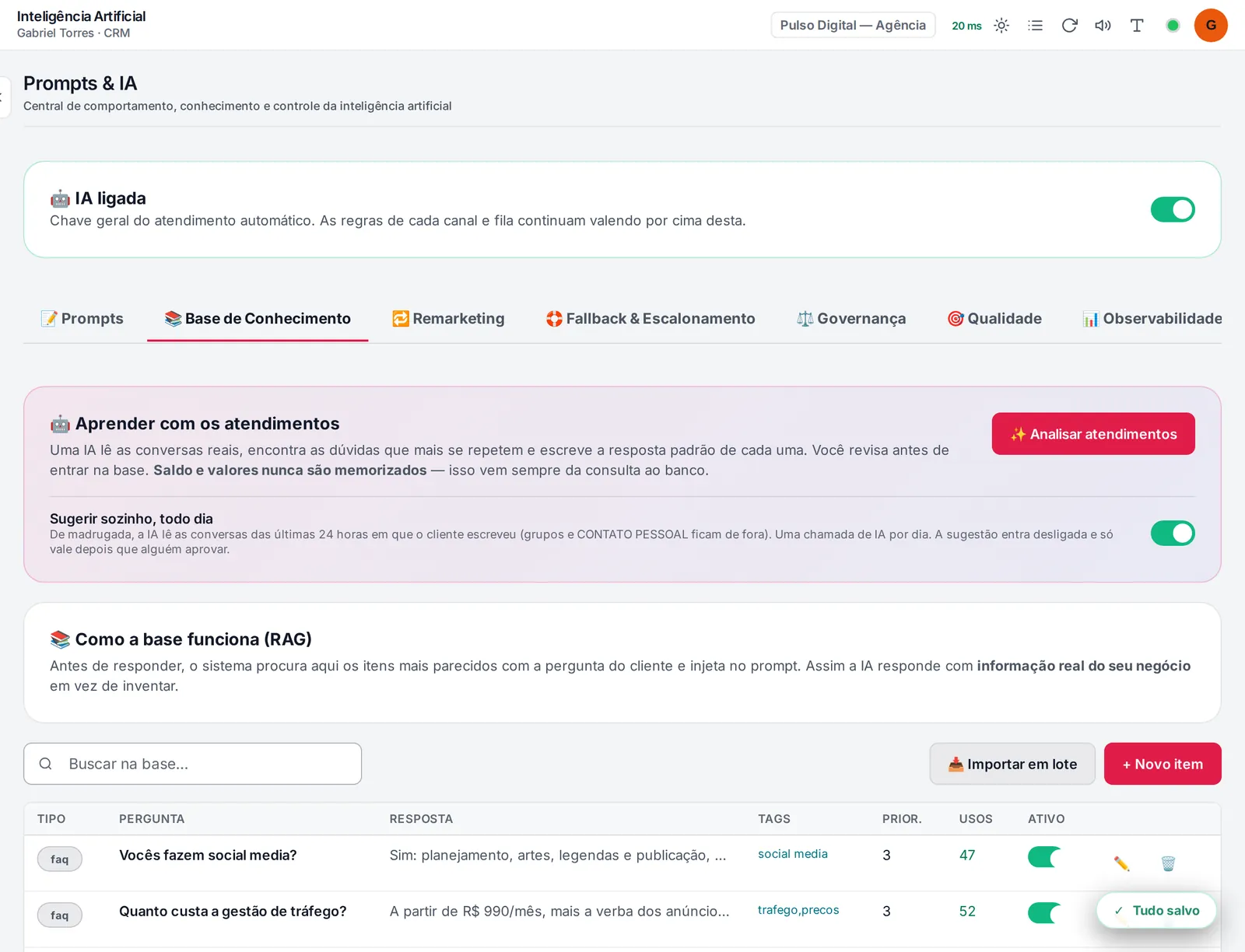Open the "Pulso Digital — Agência" selector
This screenshot has width=1245, height=952.
[x=853, y=25]
